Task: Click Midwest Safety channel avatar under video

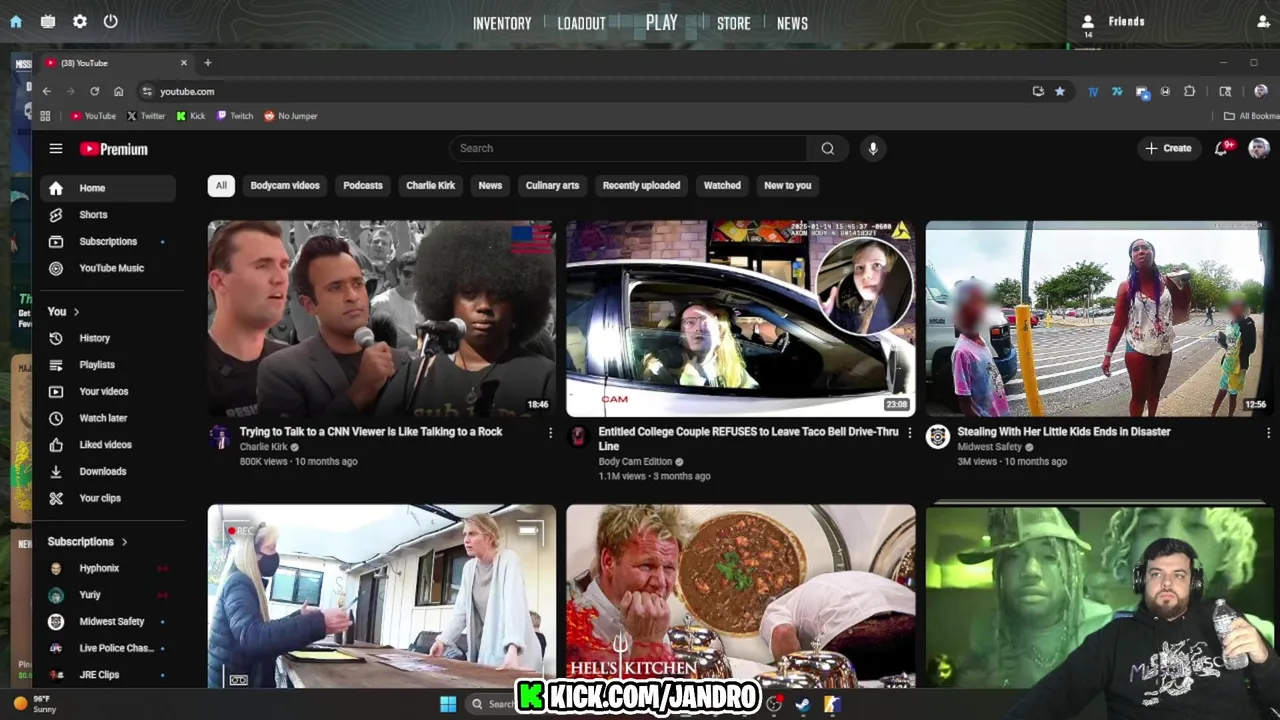Action: 937,437
